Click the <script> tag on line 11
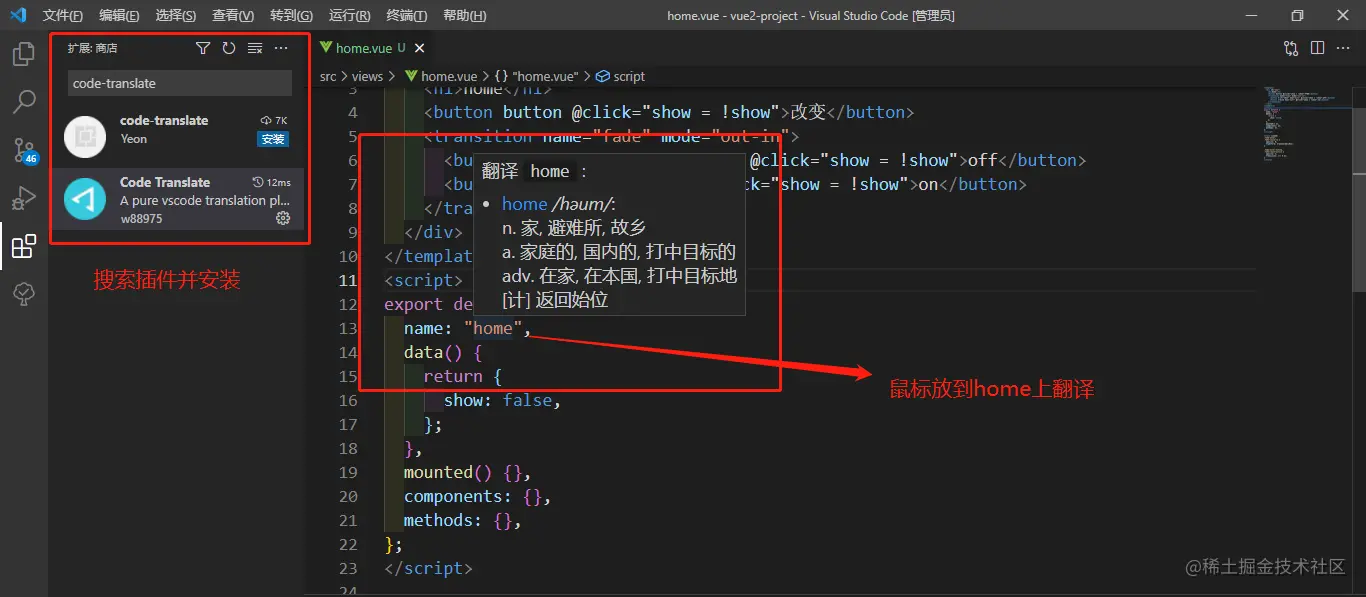Screen dimensions: 1366x597 [423, 280]
